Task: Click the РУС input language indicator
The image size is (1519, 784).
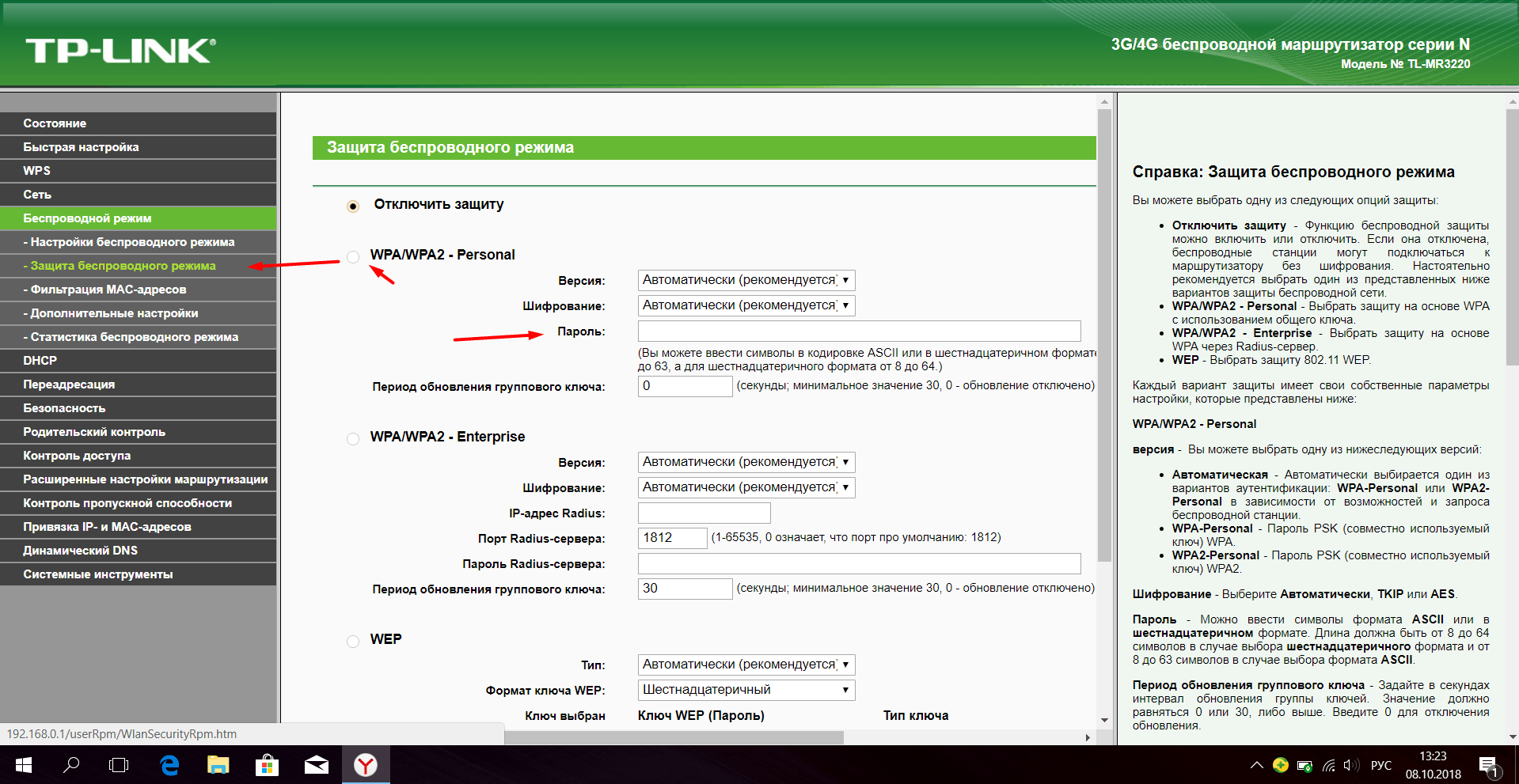Action: (1381, 766)
